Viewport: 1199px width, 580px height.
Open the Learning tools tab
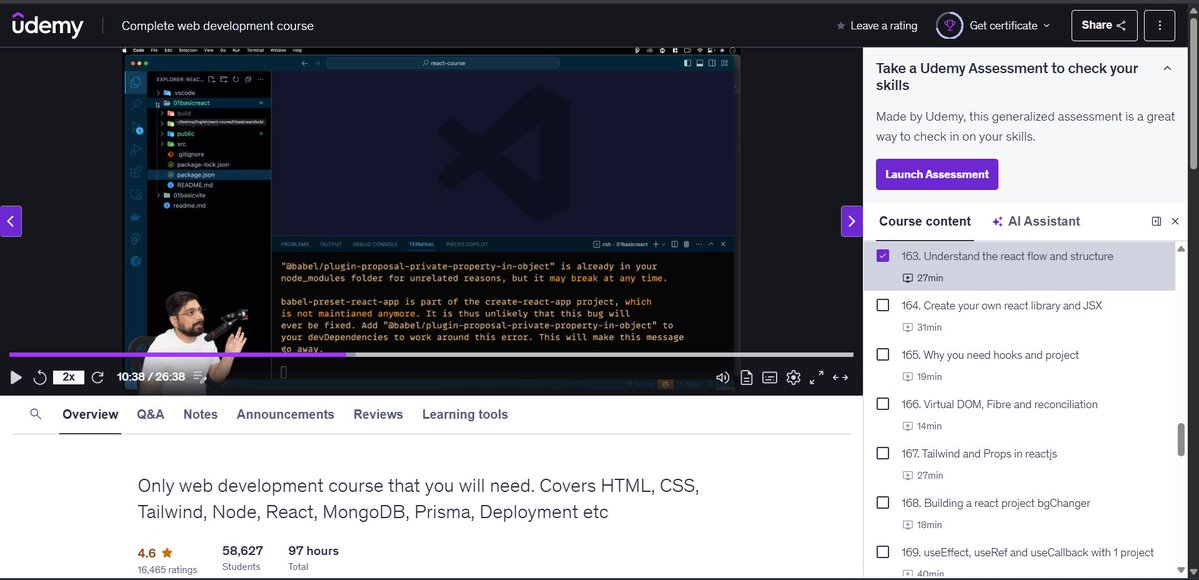coord(465,414)
